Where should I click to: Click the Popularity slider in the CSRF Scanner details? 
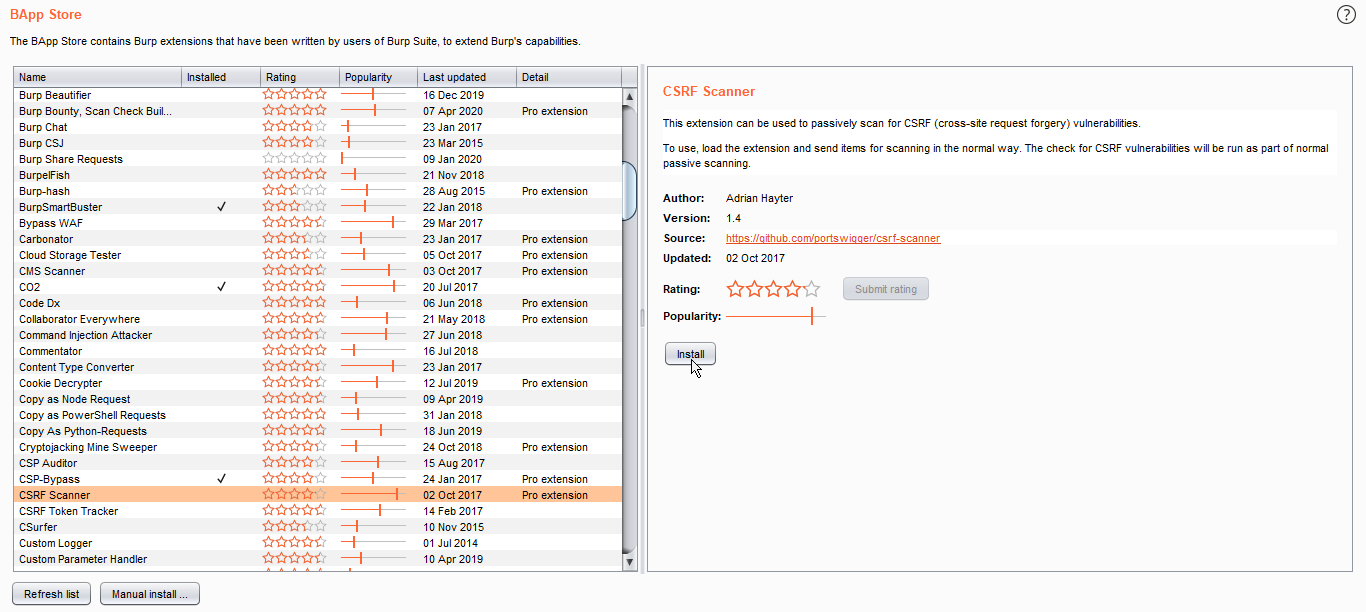coord(776,316)
